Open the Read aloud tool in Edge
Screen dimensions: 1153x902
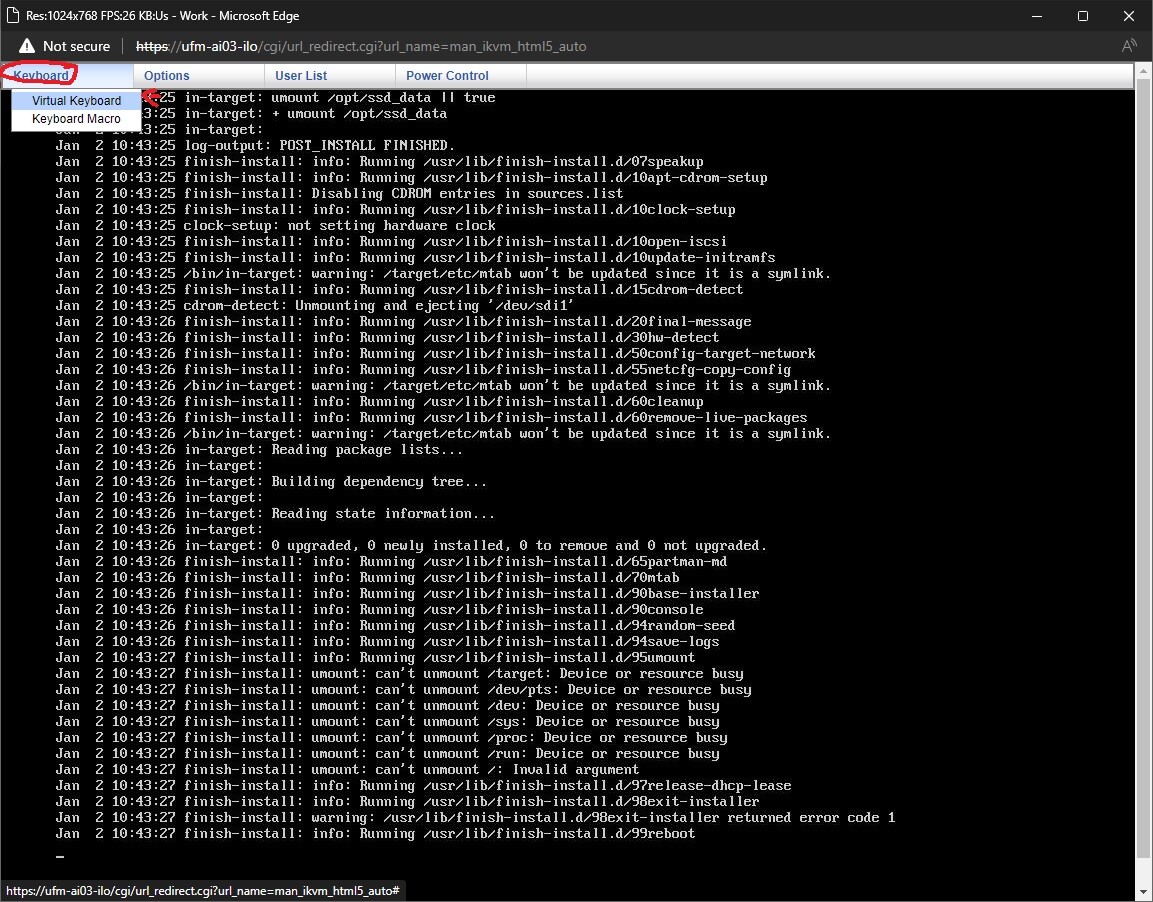[x=1129, y=45]
